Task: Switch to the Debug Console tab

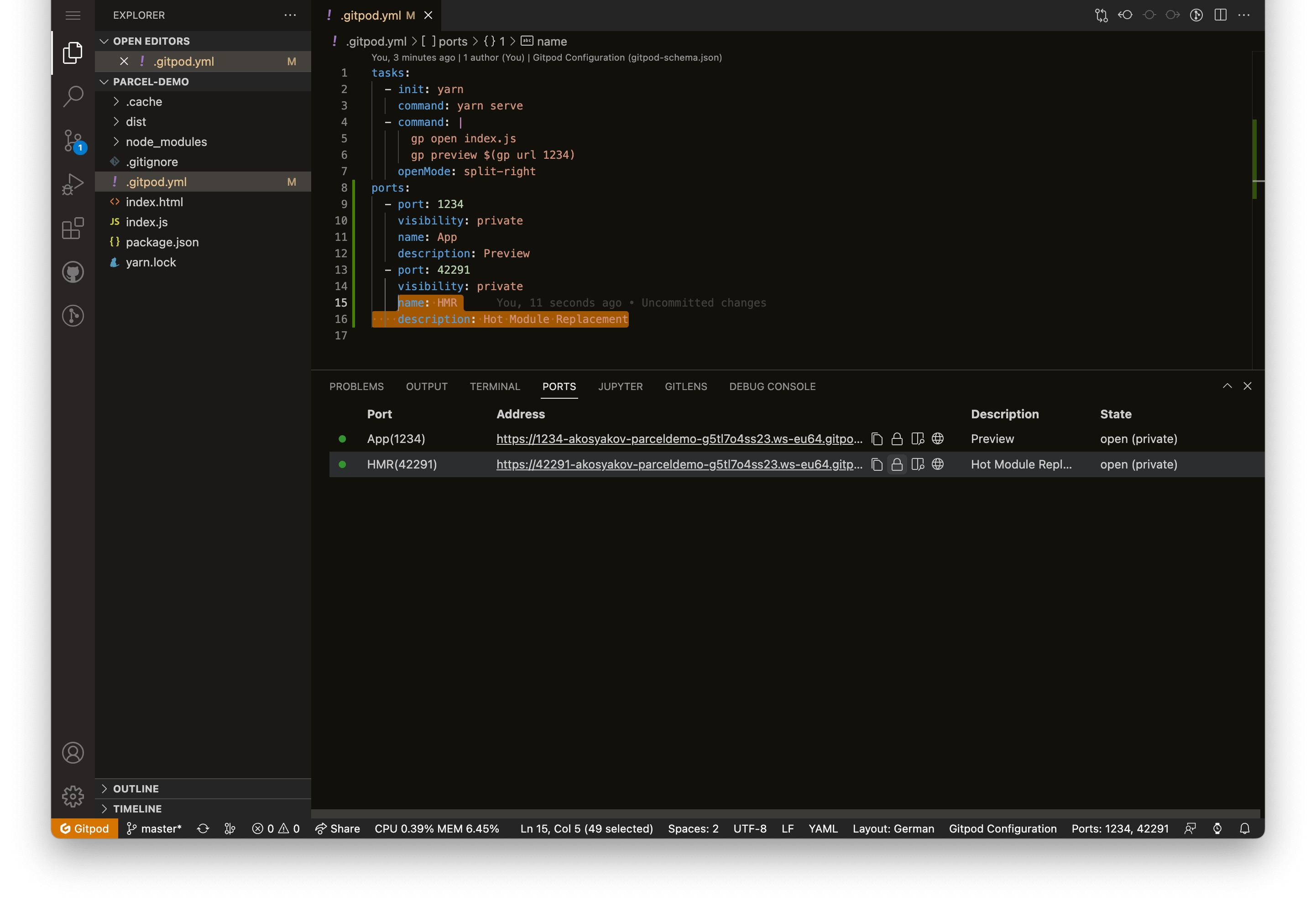Action: tap(772, 386)
